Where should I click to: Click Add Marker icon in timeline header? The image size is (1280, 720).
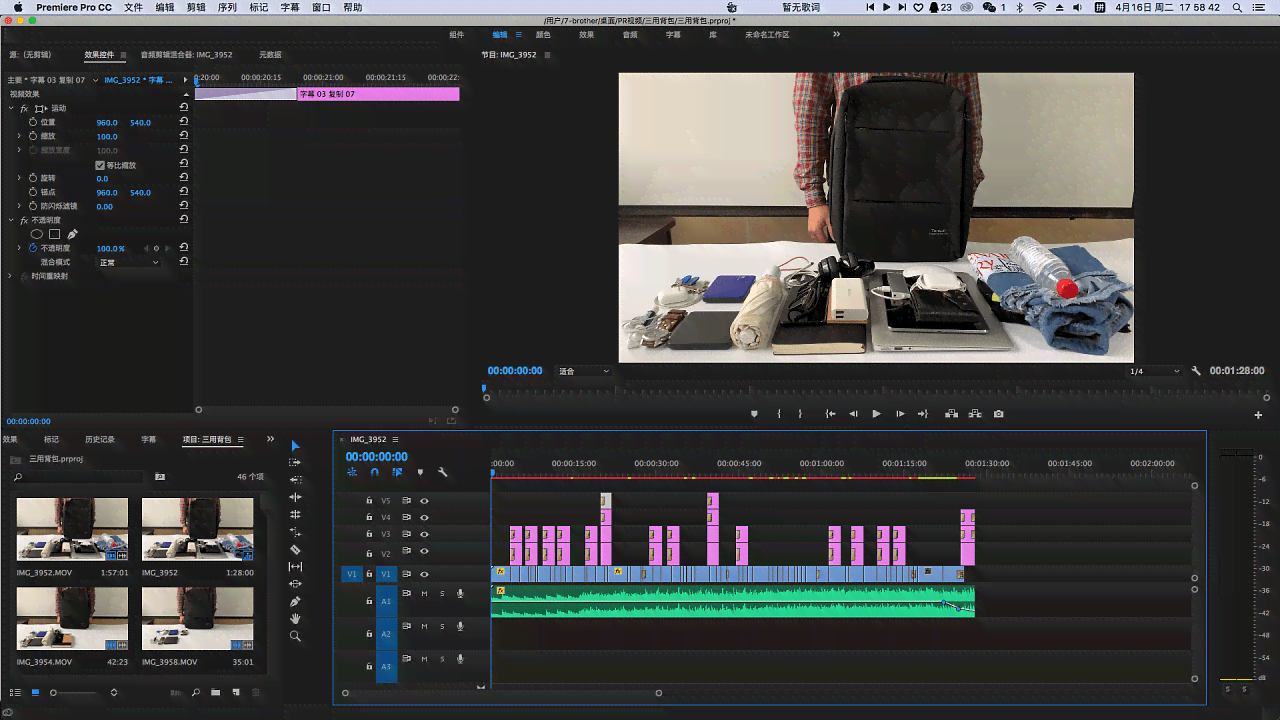coord(420,472)
